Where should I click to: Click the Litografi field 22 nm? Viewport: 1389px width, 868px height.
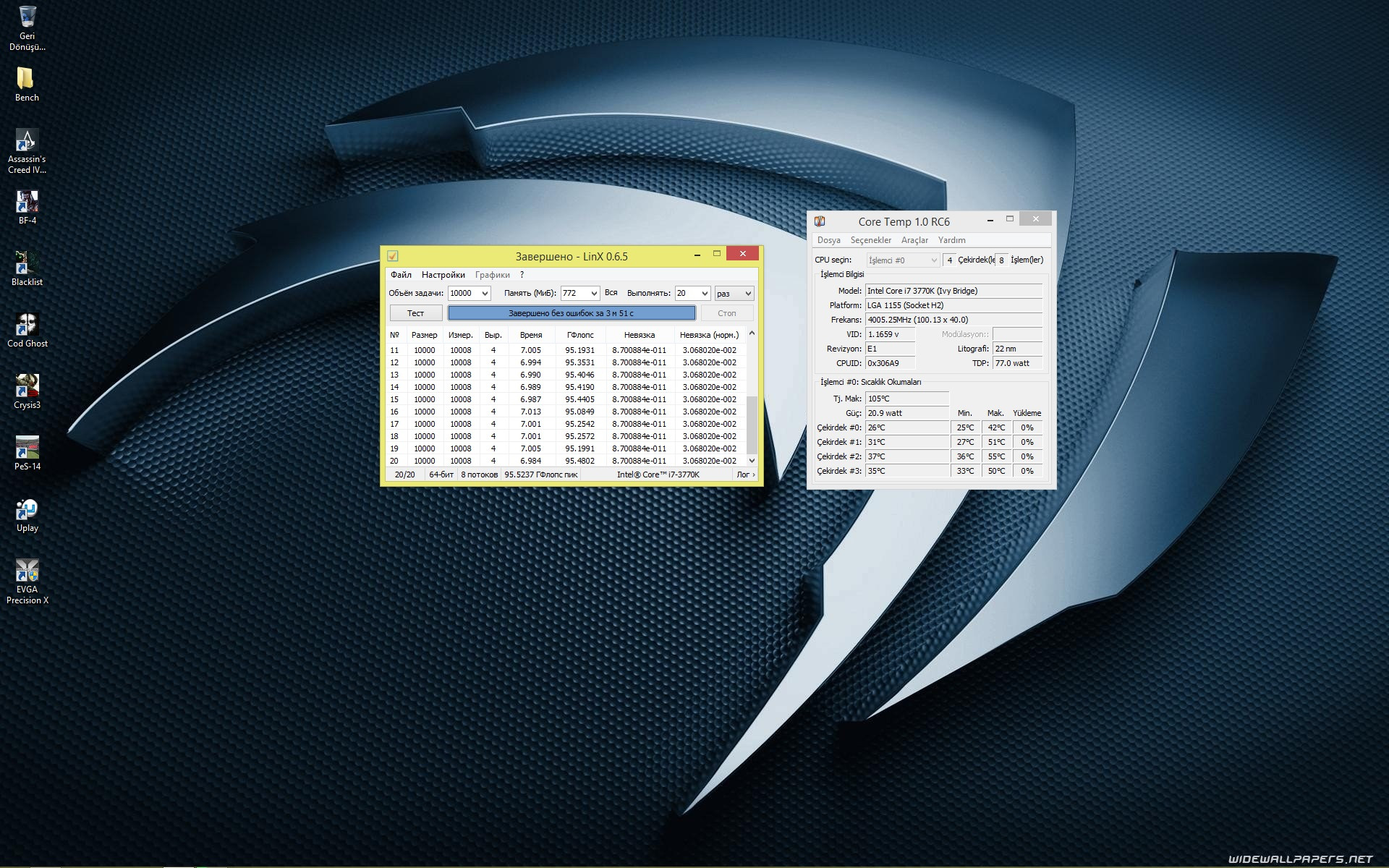click(1017, 349)
